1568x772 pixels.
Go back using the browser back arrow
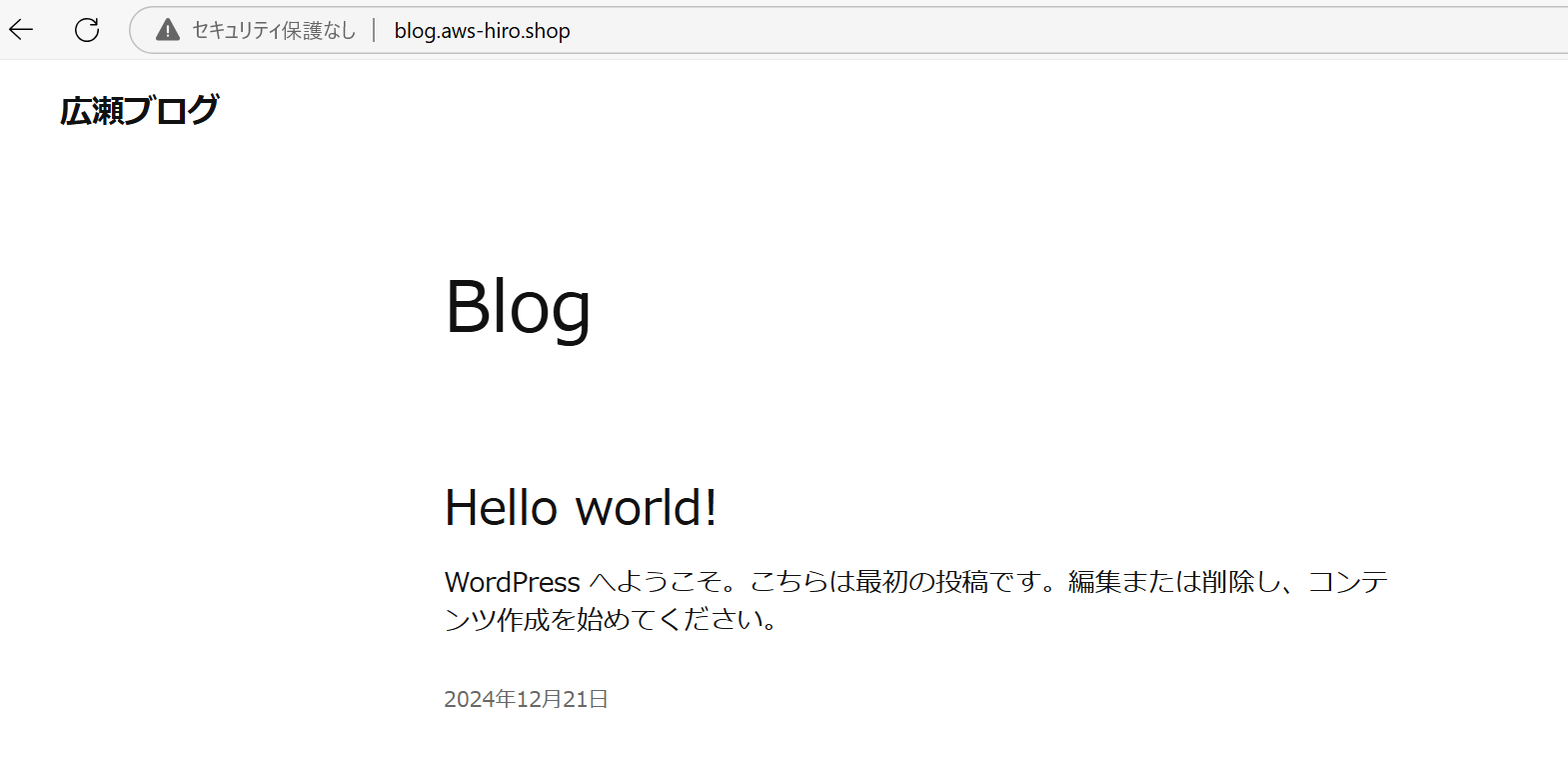[21, 30]
